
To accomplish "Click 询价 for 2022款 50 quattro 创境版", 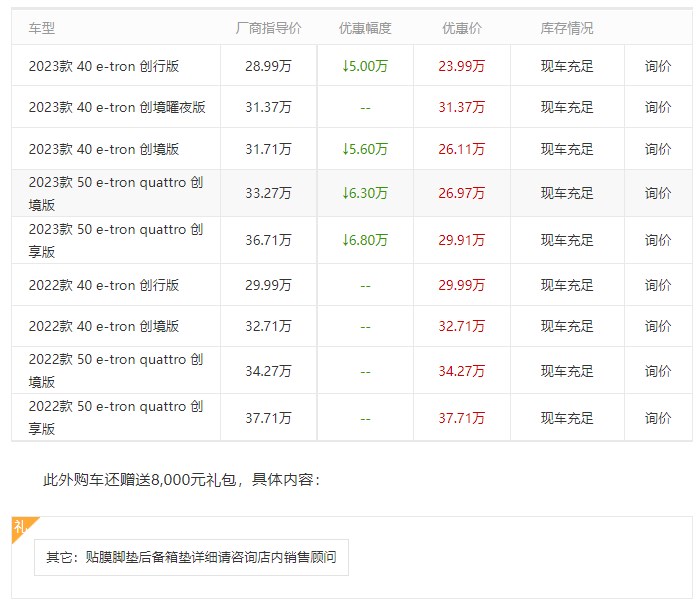I will click(658, 371).
